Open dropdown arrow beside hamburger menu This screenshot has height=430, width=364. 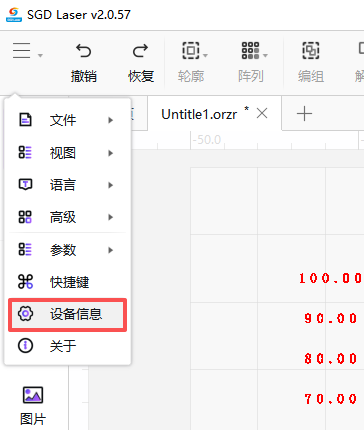40,55
